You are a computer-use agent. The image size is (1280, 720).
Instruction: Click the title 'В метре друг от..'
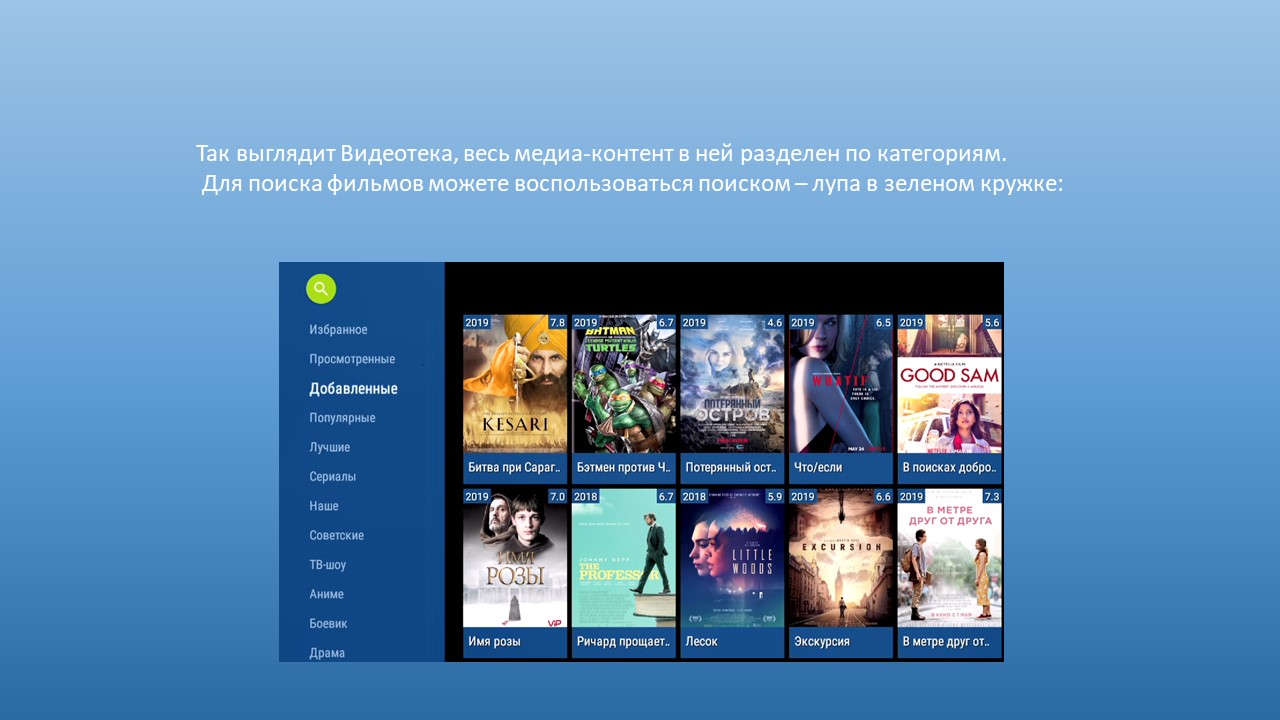(946, 642)
